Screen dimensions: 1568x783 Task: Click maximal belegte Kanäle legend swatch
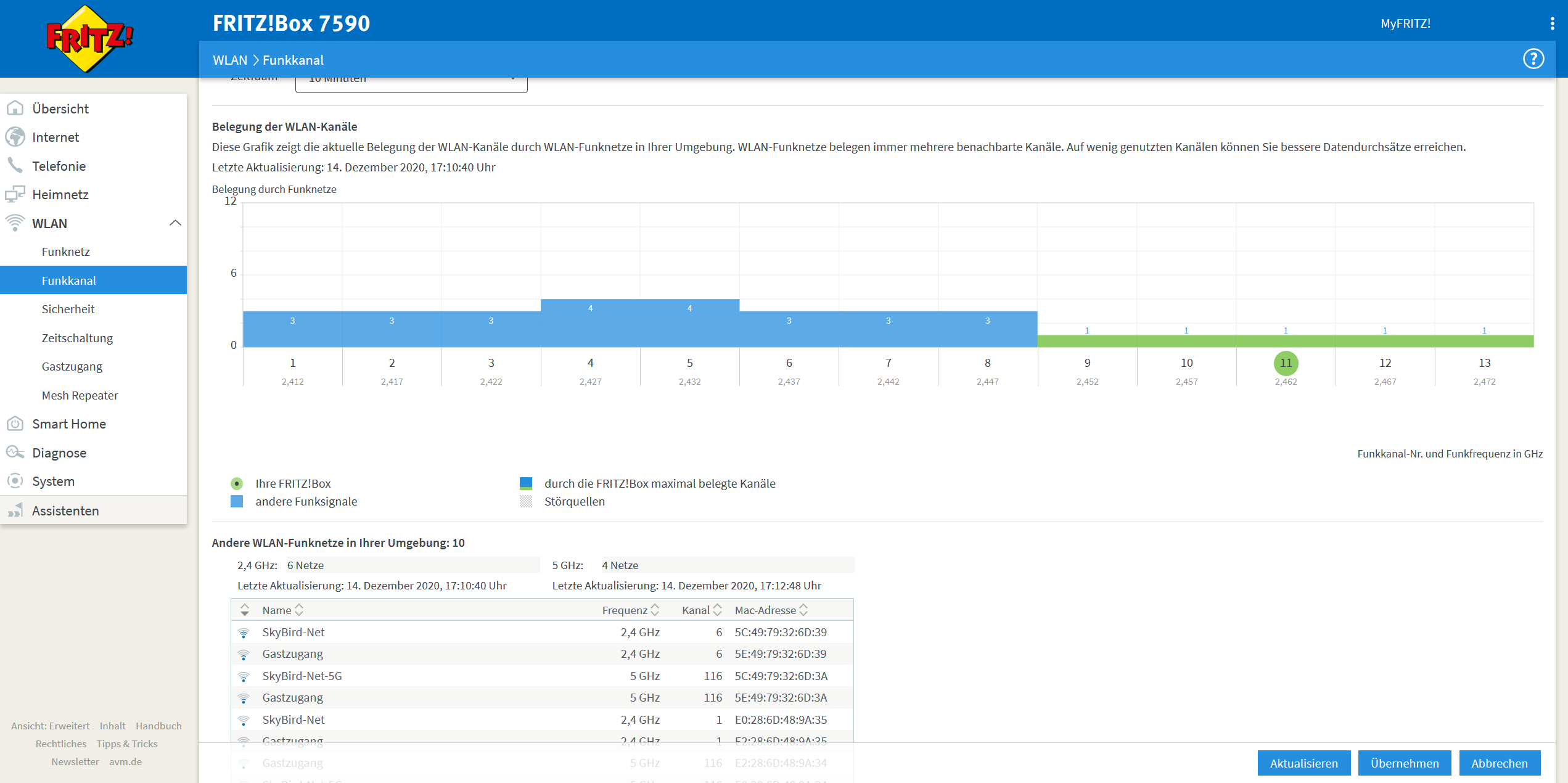tap(526, 483)
